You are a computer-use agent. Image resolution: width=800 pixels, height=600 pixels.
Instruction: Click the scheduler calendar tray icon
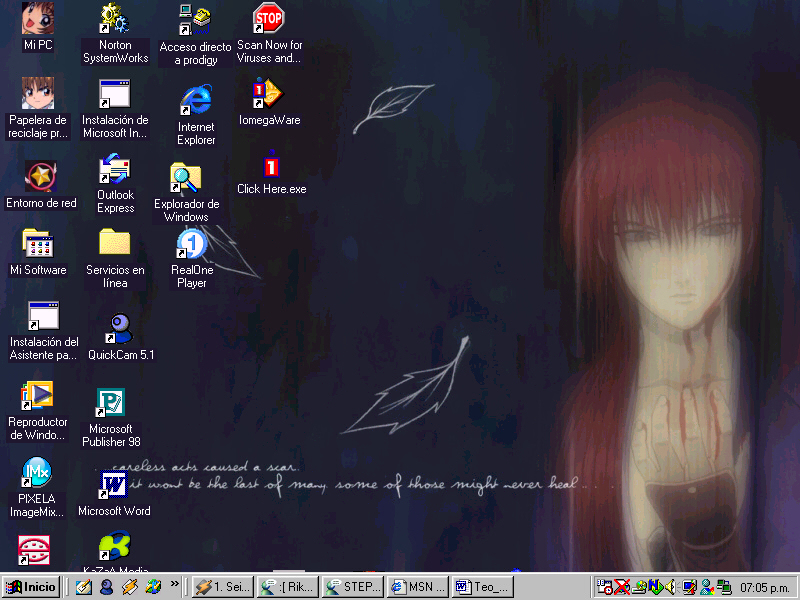pyautogui.click(x=605, y=587)
